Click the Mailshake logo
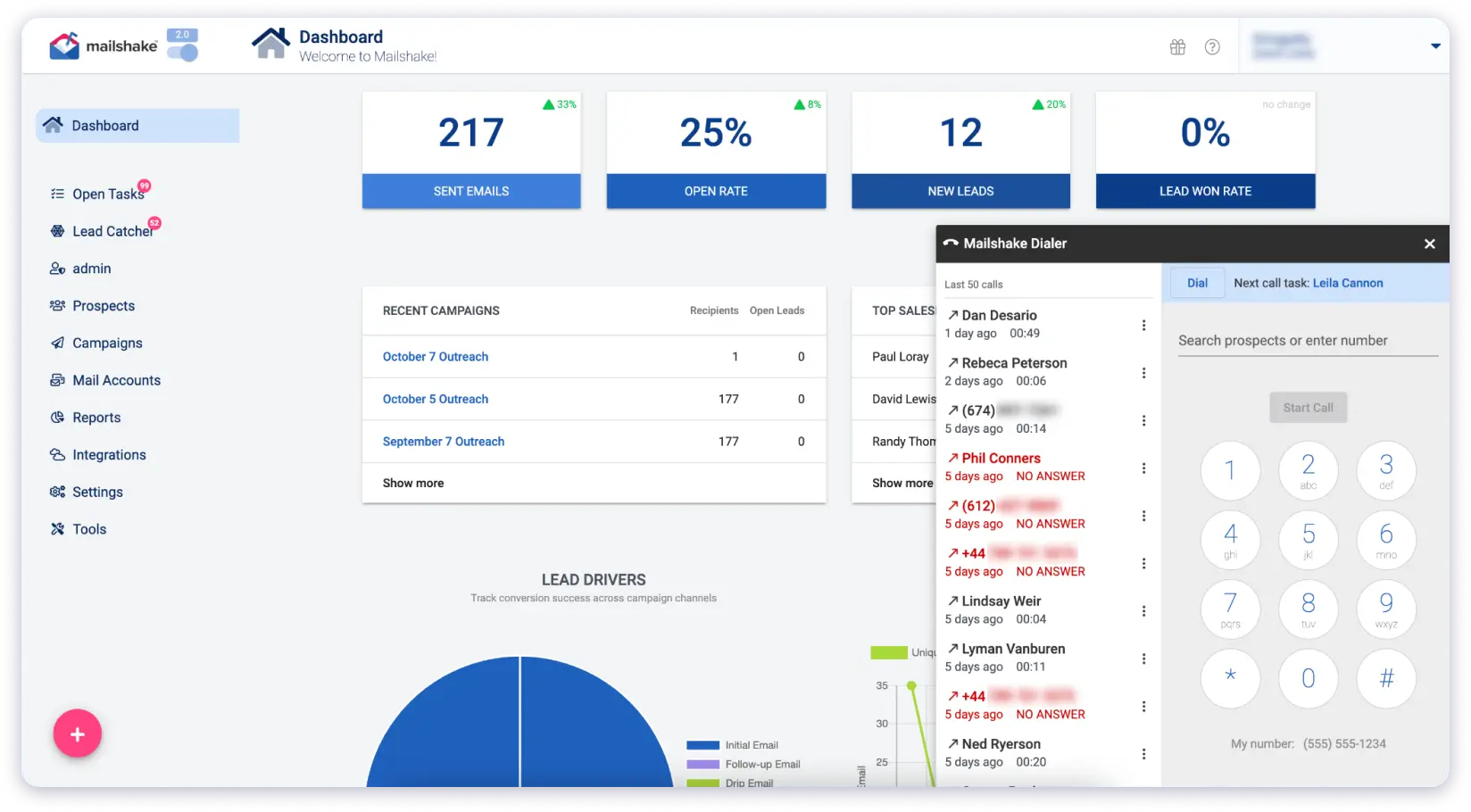1471x812 pixels. click(104, 46)
